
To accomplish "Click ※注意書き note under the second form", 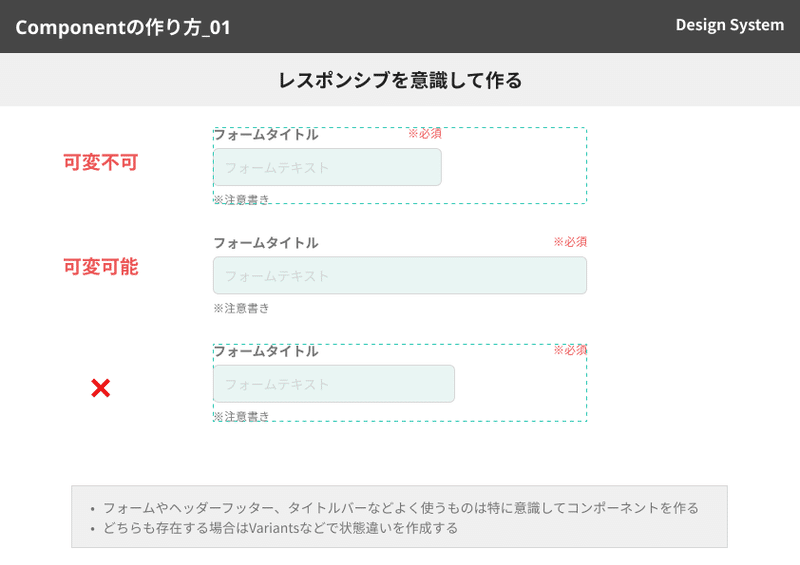I will (241, 308).
